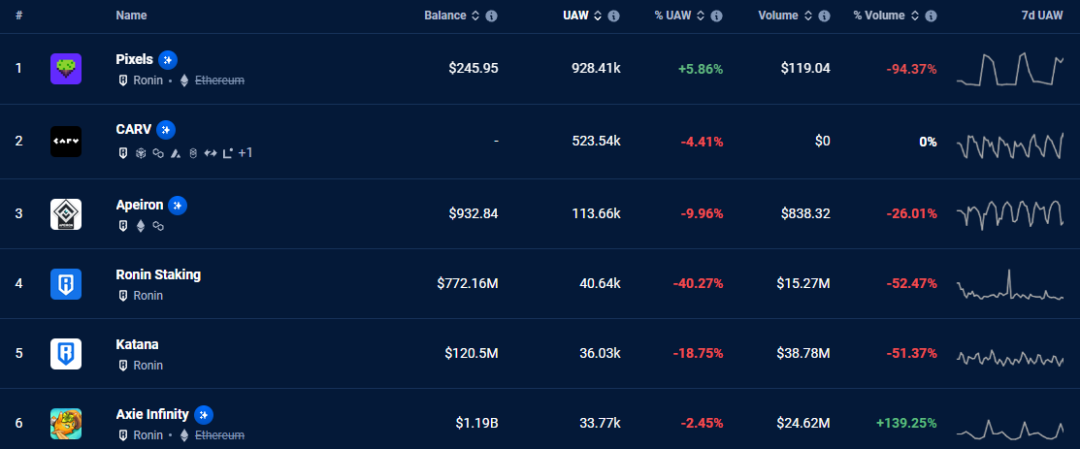Click the 7d UAW column header

point(1042,15)
